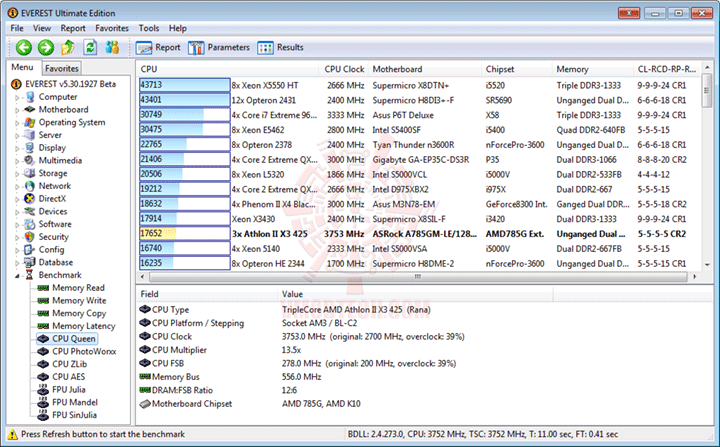The height and width of the screenshot is (447, 720).
Task: Select the Software disc icon
Action: [30, 224]
